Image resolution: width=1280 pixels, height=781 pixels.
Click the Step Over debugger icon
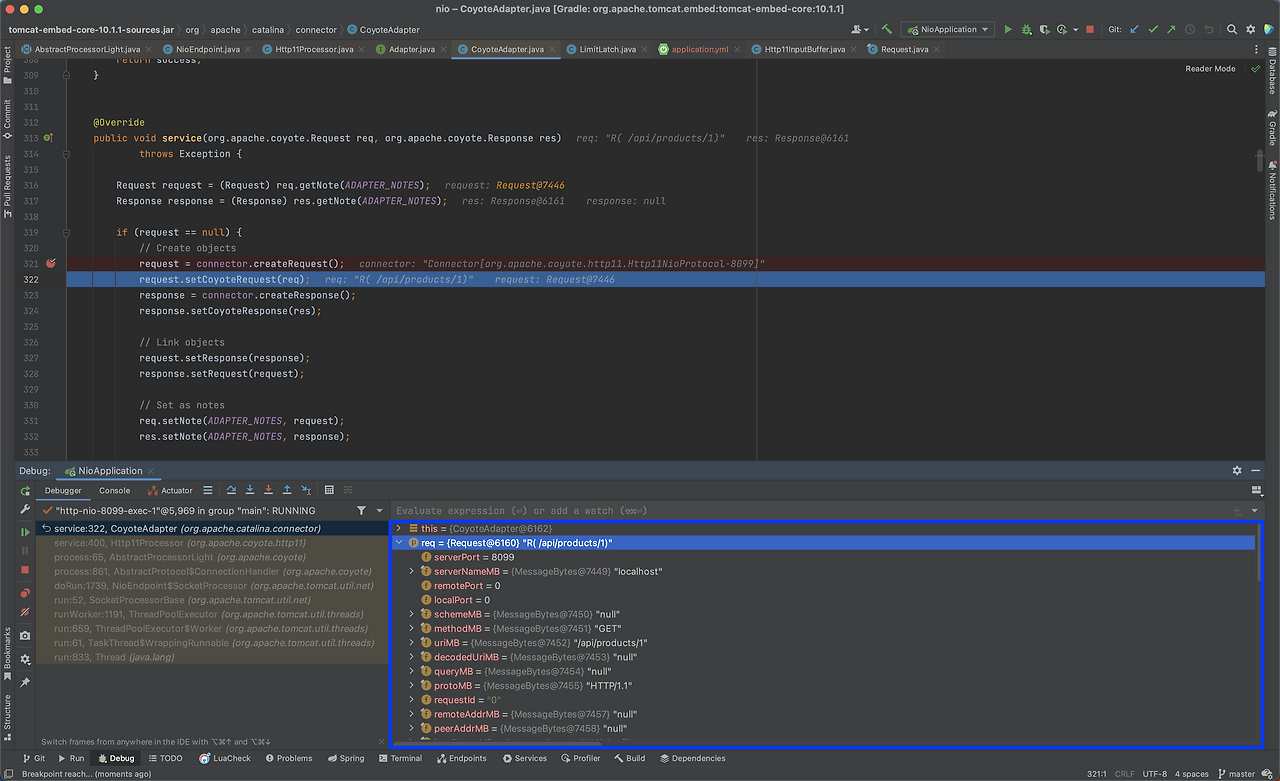(x=231, y=490)
